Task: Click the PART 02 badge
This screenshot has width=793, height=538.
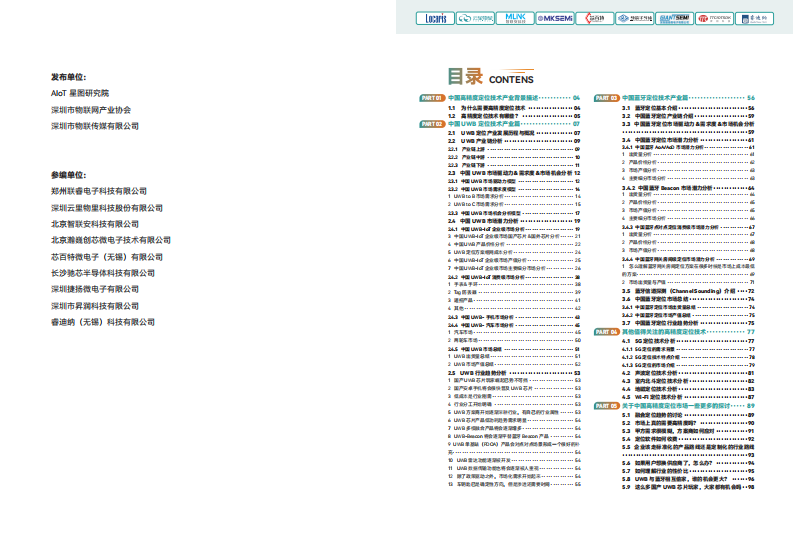Action: 431,123
